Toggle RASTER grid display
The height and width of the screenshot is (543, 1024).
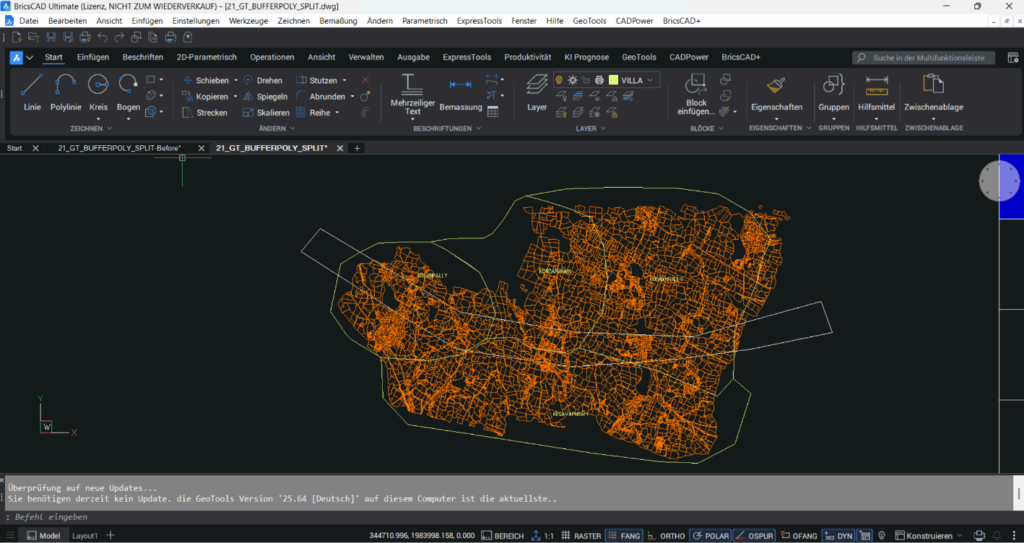coord(580,536)
